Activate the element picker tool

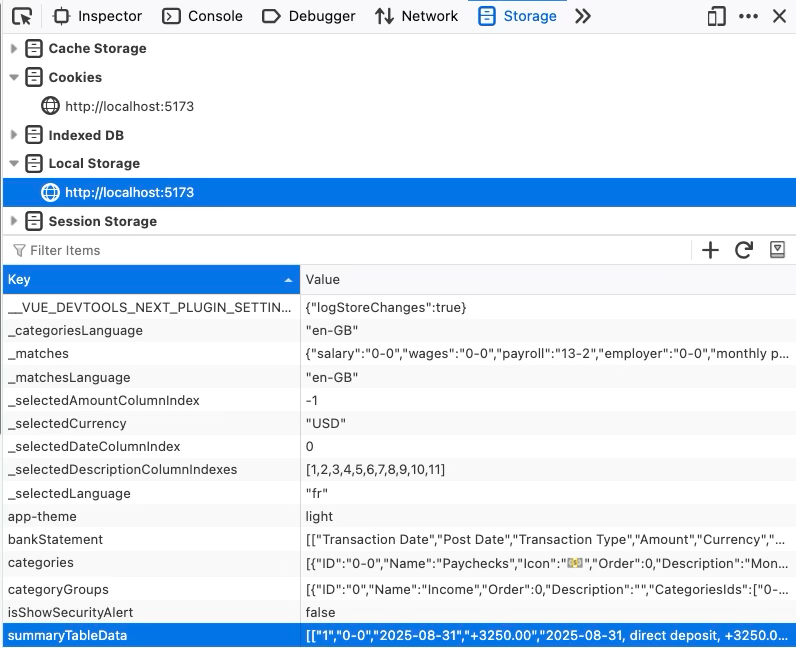point(21,16)
